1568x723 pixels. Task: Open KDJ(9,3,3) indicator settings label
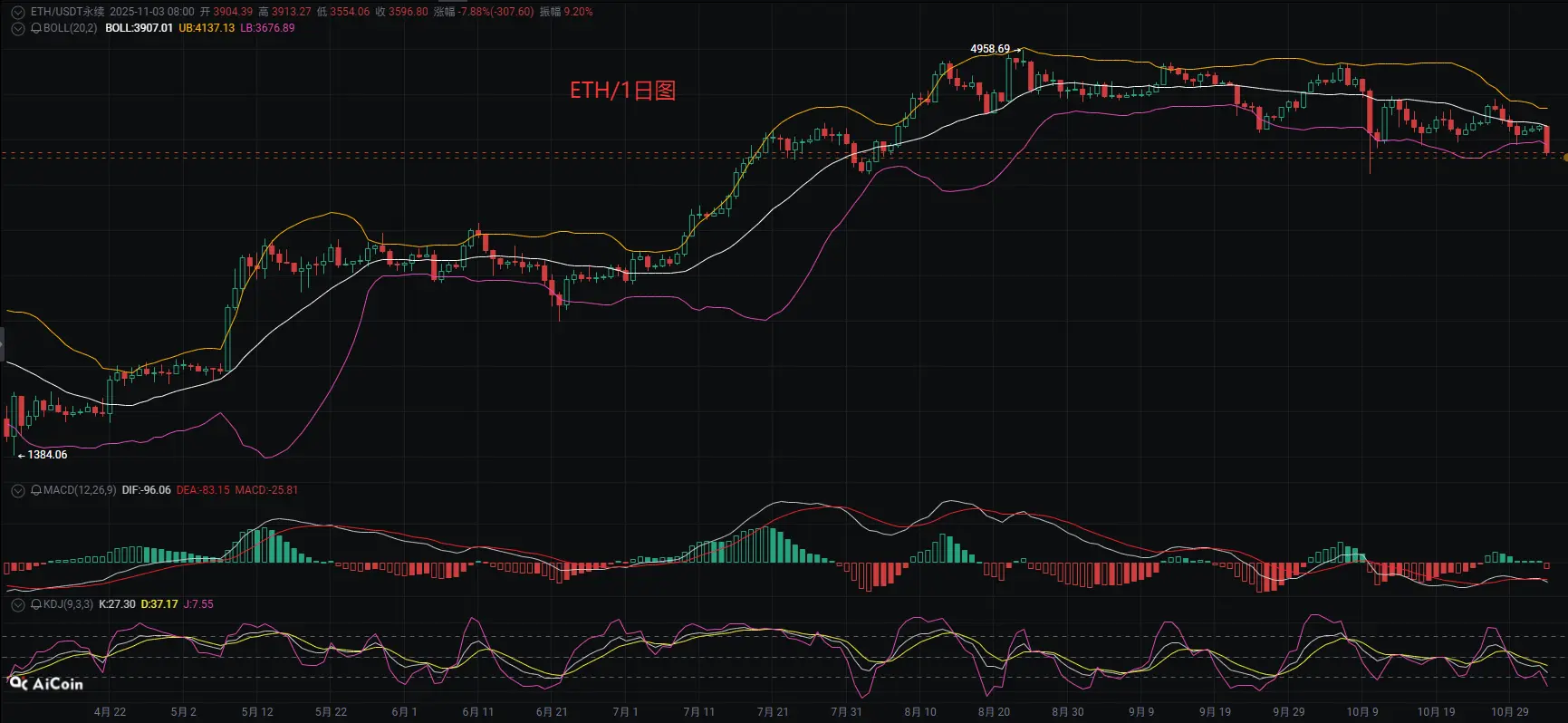(x=68, y=604)
